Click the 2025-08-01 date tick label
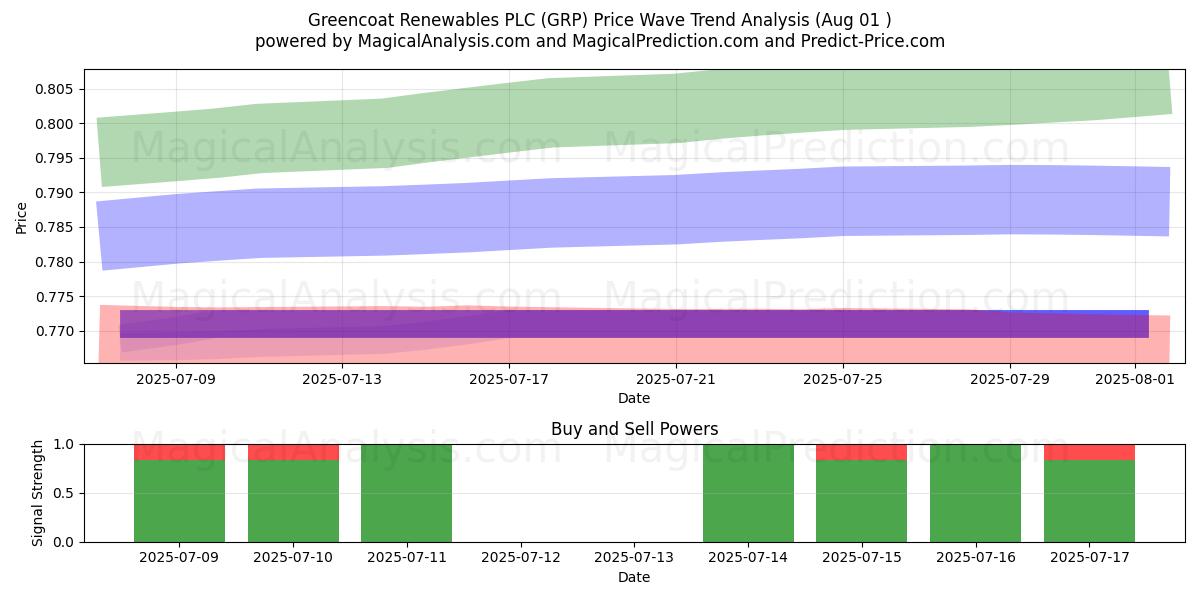 (1135, 379)
